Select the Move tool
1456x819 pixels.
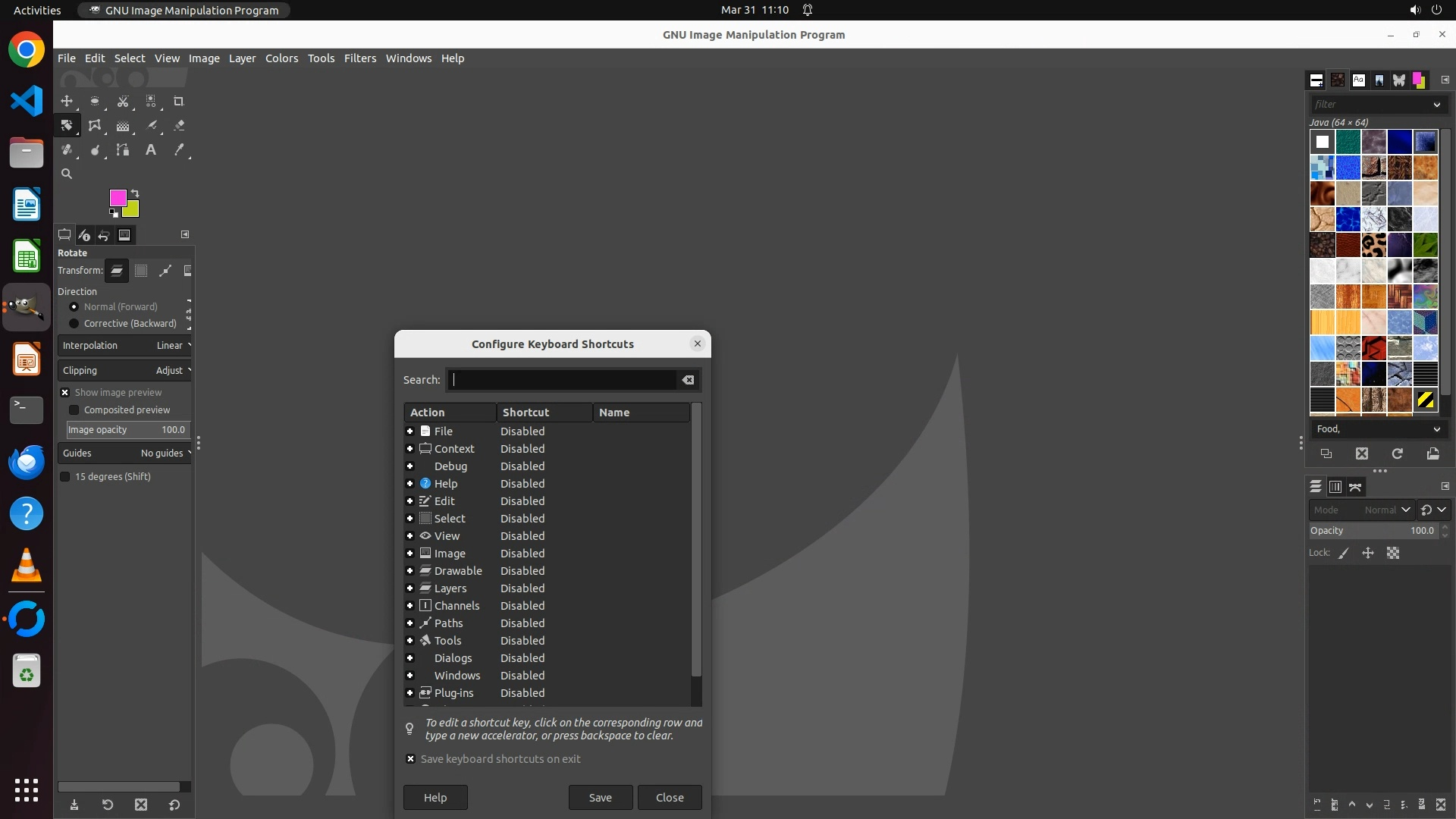click(x=67, y=101)
